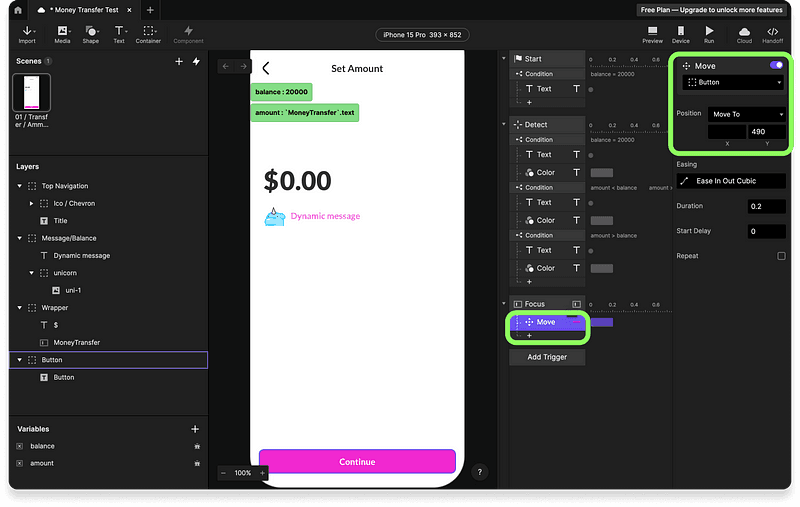Select the Focus trigger
800x507 pixels.
pos(547,304)
